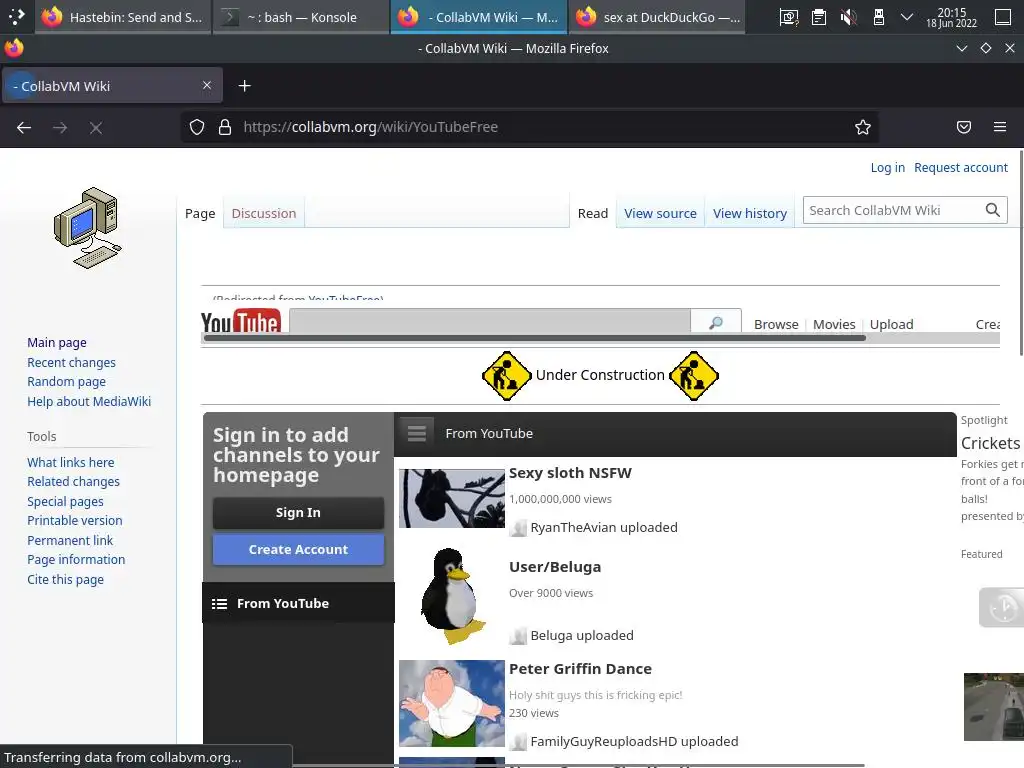Select the View source tab

tap(660, 214)
